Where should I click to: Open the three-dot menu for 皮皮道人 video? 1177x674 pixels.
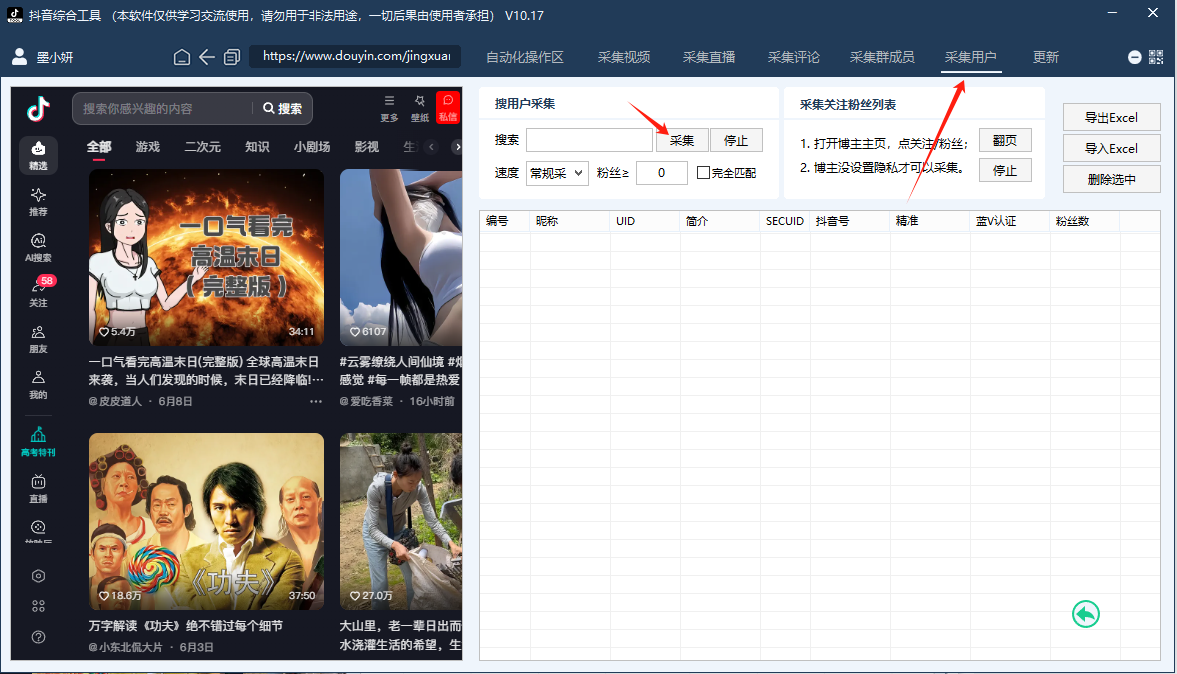click(316, 402)
